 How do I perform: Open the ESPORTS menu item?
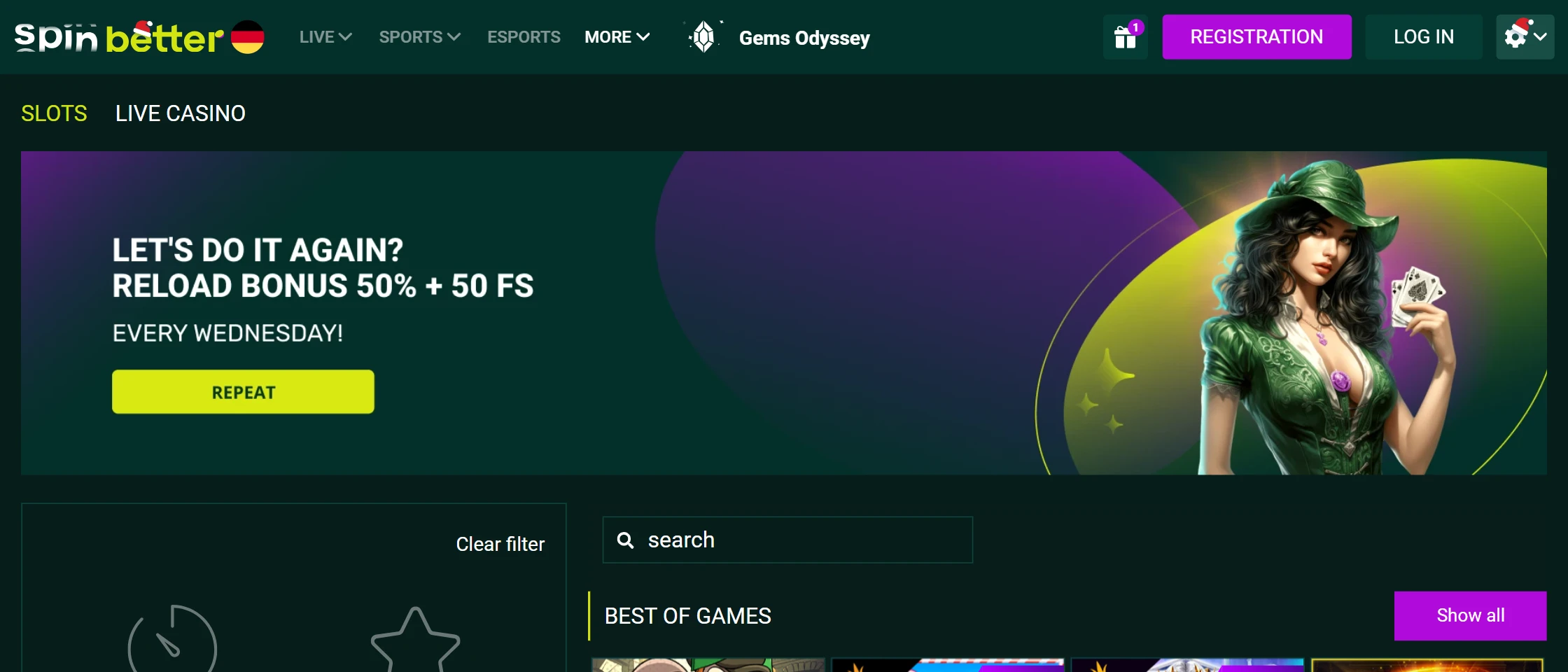tap(524, 37)
